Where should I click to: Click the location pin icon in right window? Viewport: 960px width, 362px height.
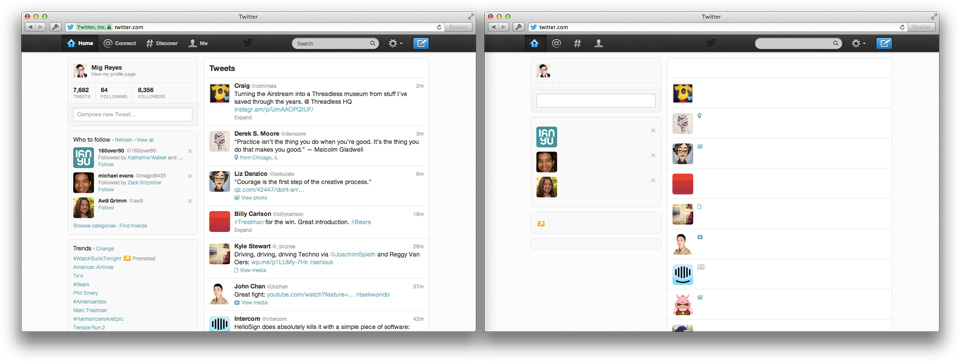[x=699, y=115]
